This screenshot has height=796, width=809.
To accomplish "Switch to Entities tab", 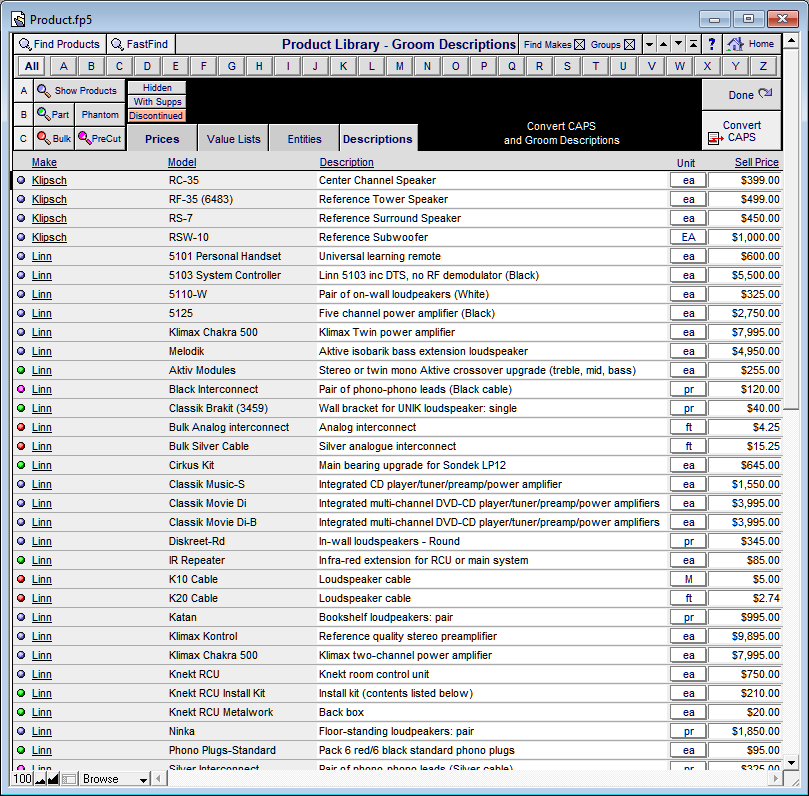I will (304, 139).
